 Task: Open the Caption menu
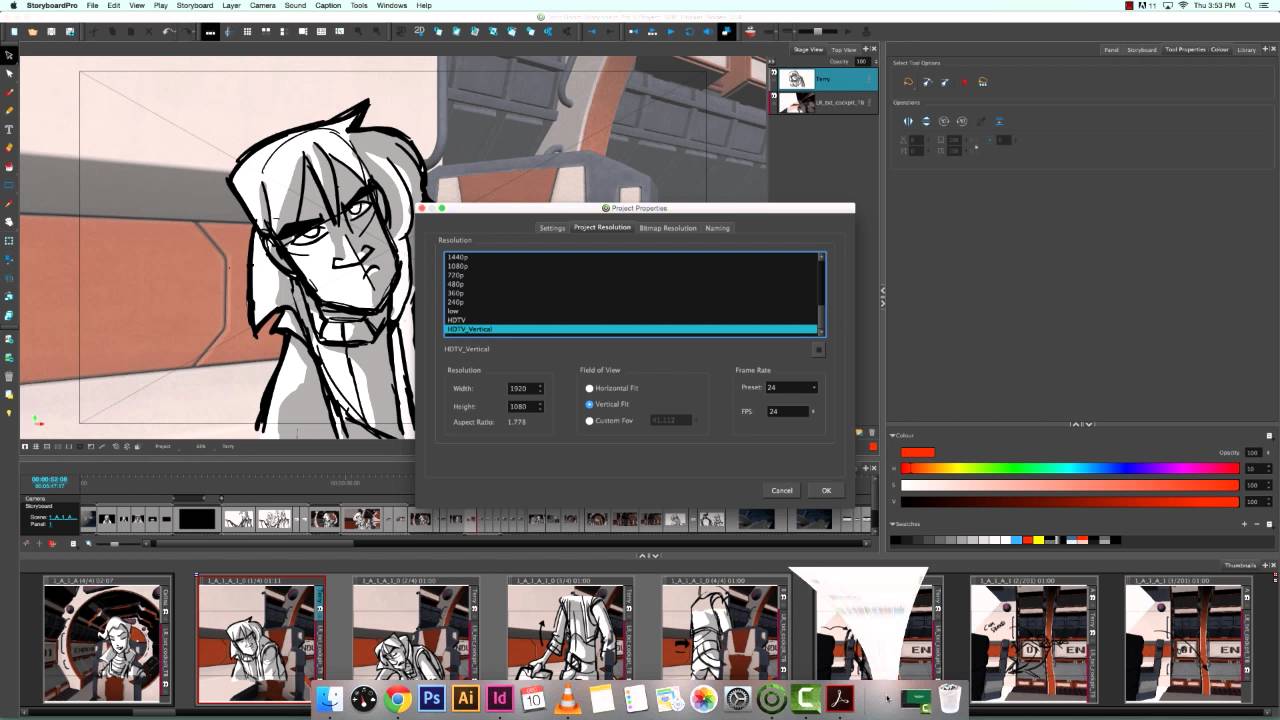(328, 5)
